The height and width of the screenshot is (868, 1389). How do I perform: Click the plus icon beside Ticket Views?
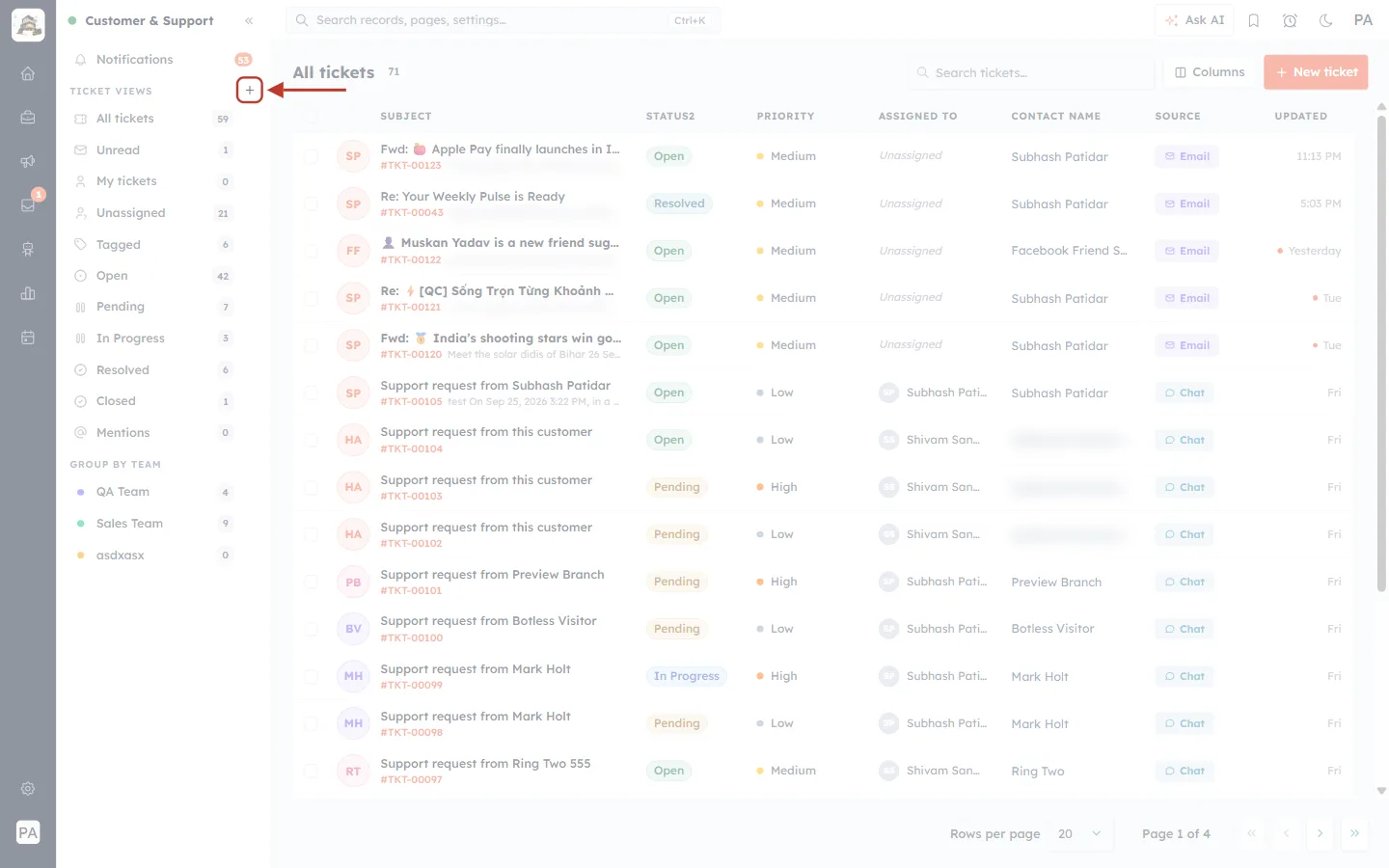click(x=249, y=90)
